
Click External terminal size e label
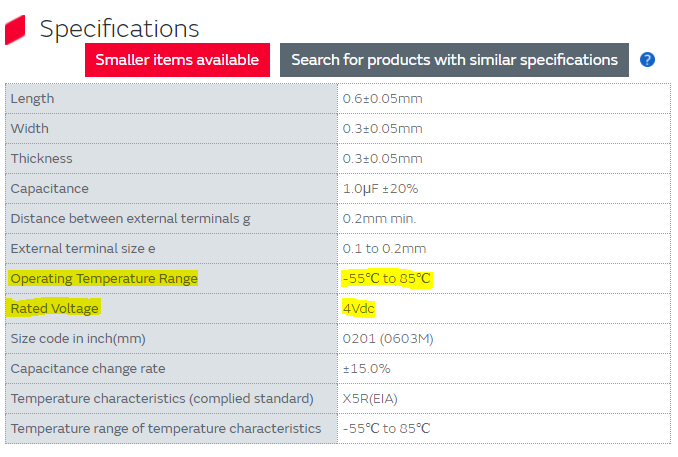[83, 249]
